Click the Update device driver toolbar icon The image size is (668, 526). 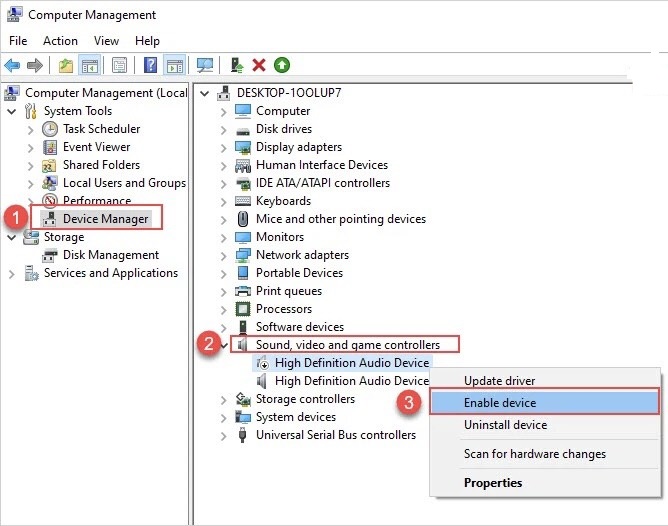(237, 66)
